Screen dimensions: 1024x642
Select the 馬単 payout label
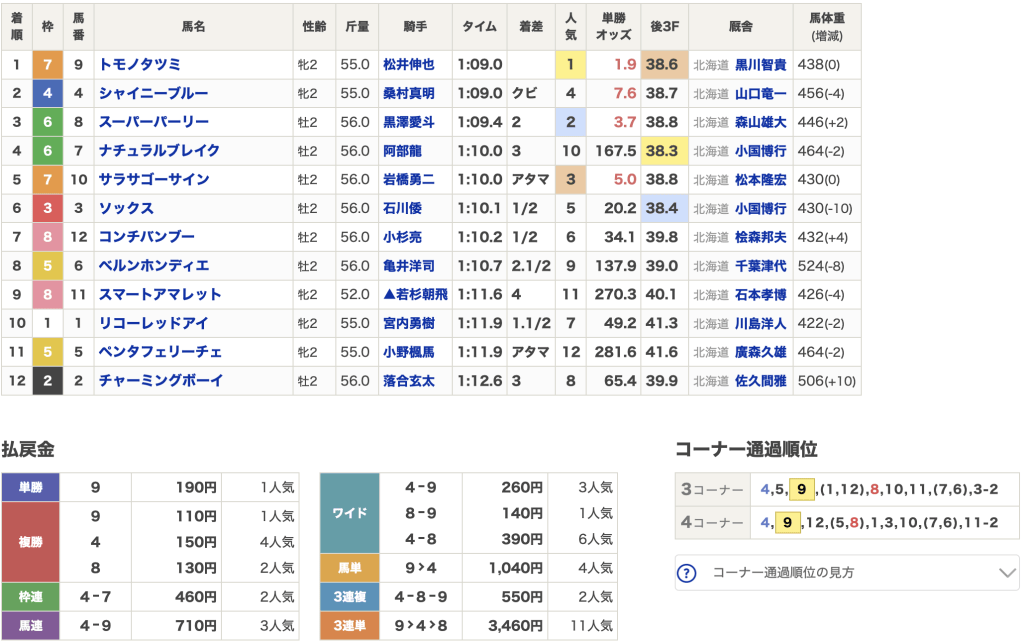(349, 568)
